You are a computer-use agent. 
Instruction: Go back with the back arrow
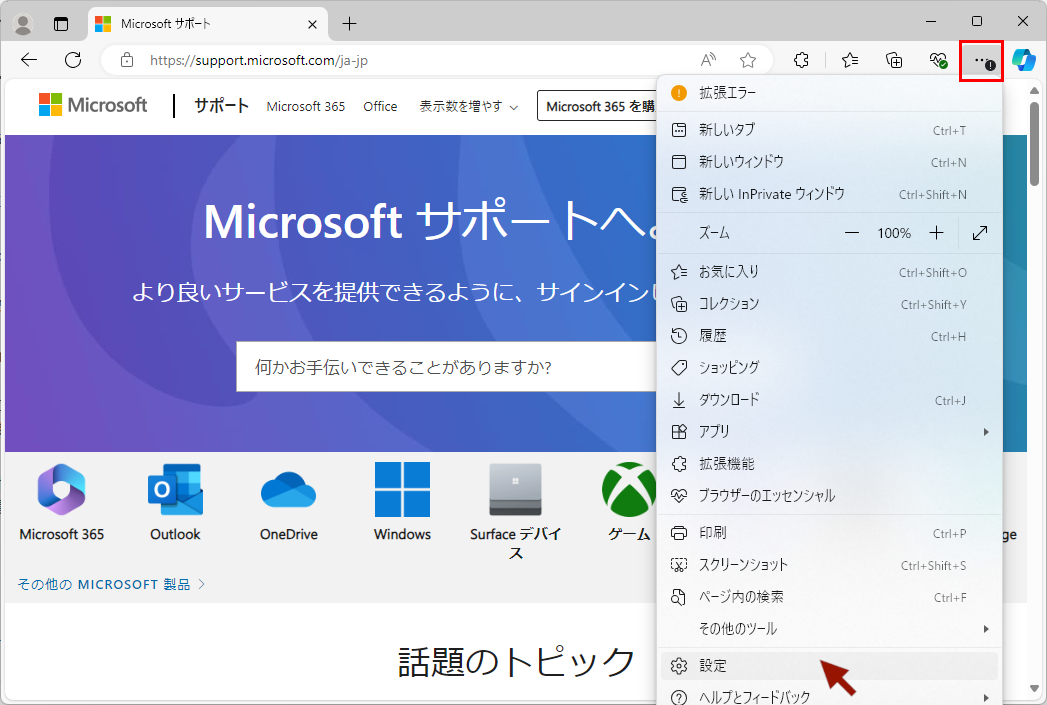29,60
